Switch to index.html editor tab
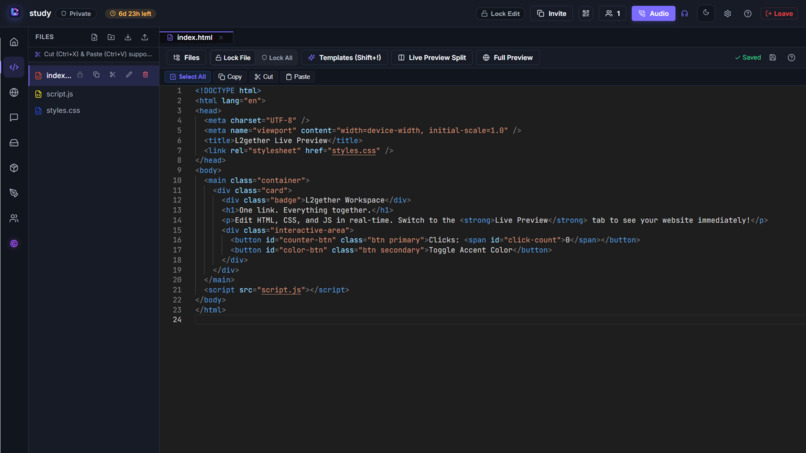Viewport: 806px width, 453px height. (x=194, y=38)
